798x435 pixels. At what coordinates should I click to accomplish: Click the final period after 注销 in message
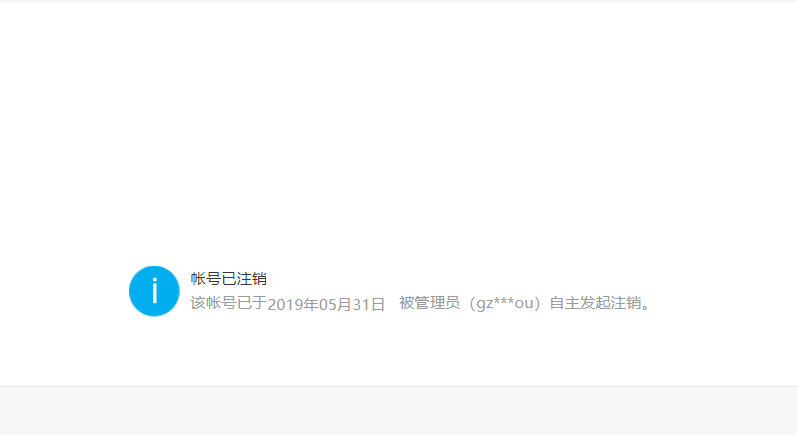(x=646, y=307)
